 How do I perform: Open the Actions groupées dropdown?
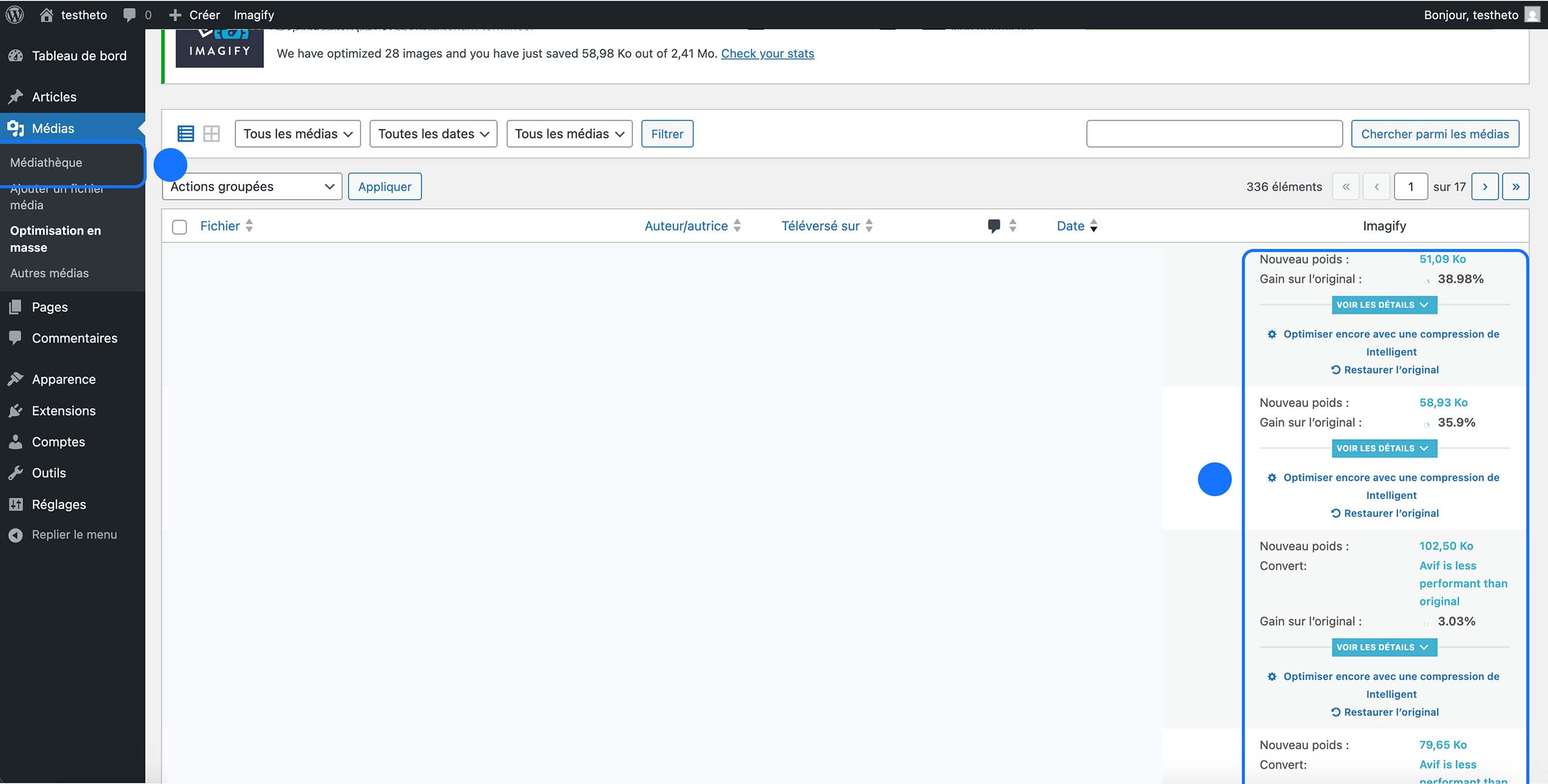point(252,186)
